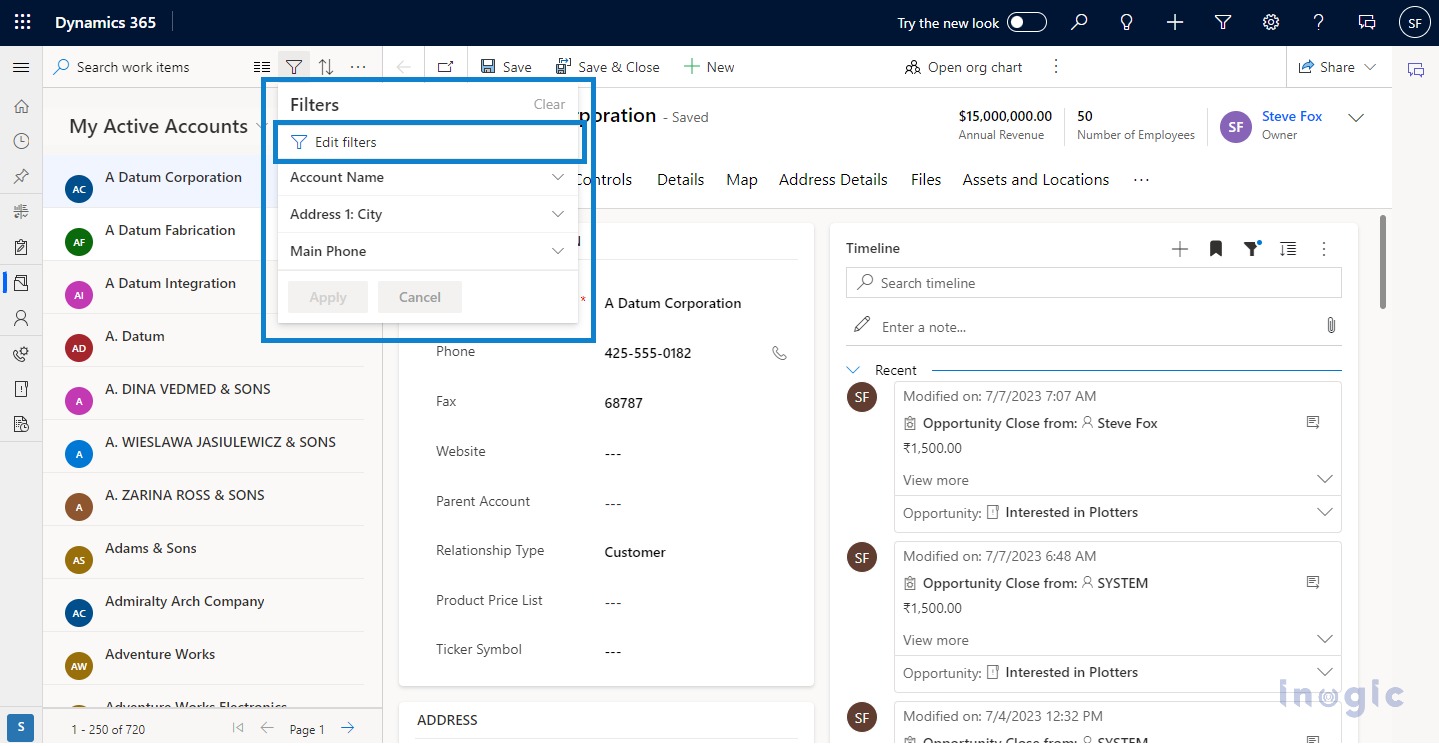Open the chat bubbles icon in header

click(1367, 22)
